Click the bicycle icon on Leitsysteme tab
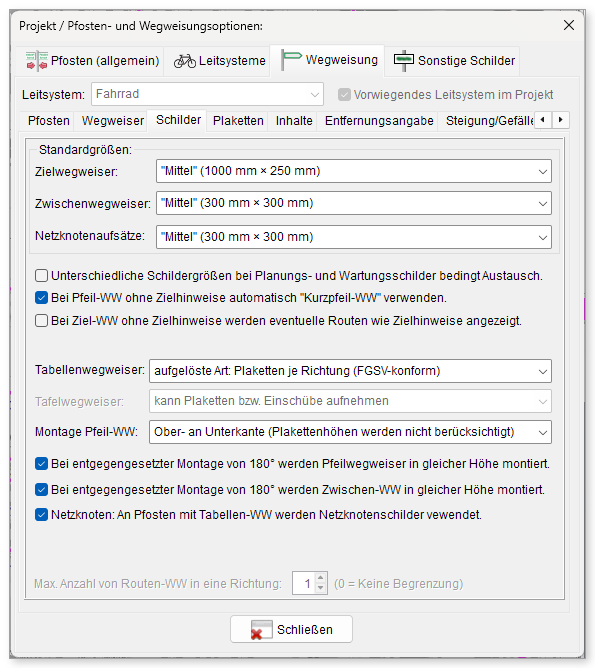 click(185, 61)
